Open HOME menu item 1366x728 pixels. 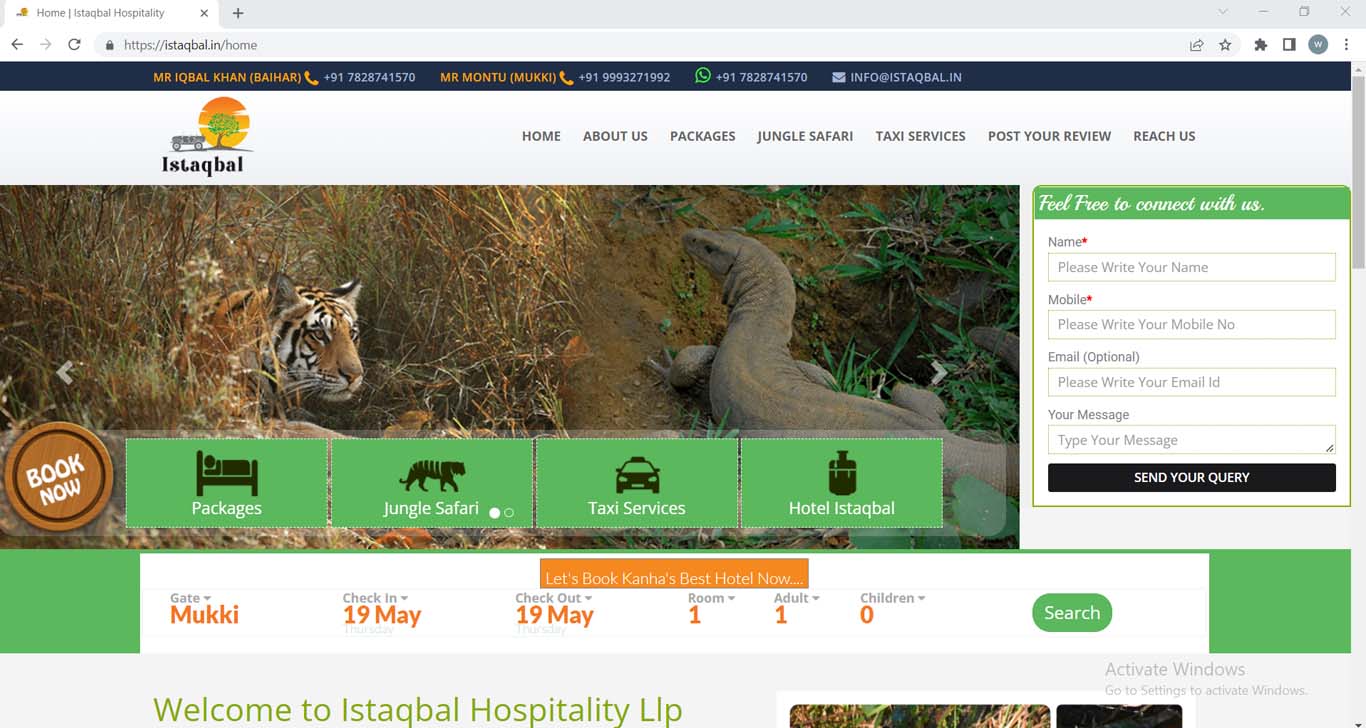pos(541,136)
